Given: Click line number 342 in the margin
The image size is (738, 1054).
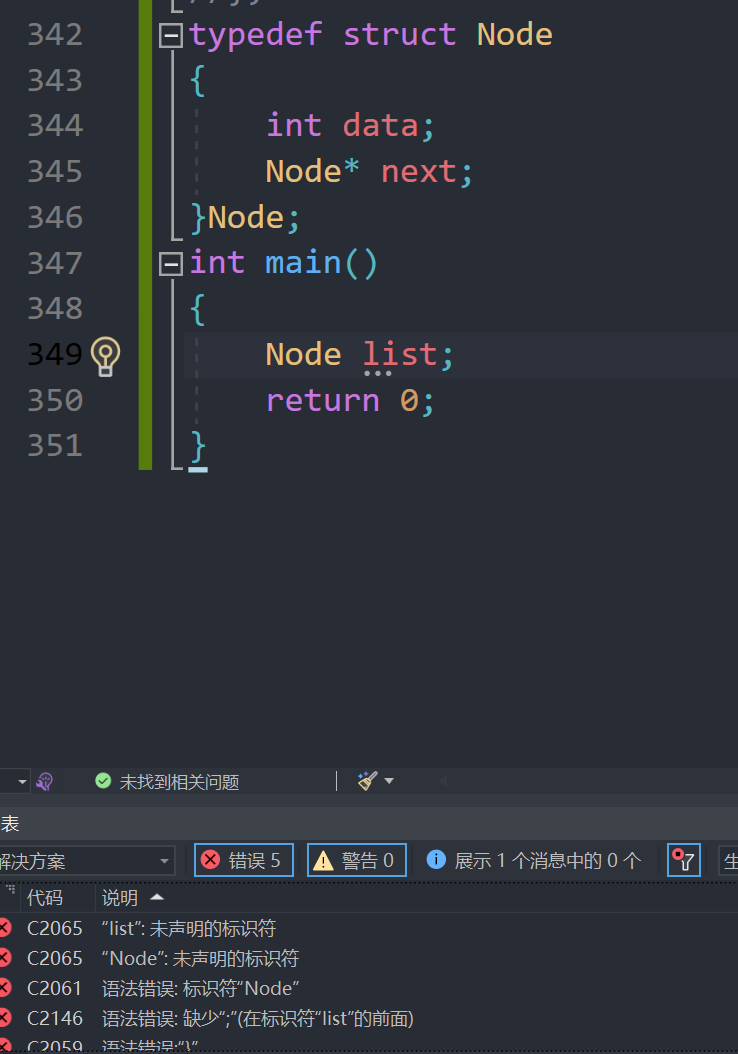Looking at the screenshot, I should 55,35.
